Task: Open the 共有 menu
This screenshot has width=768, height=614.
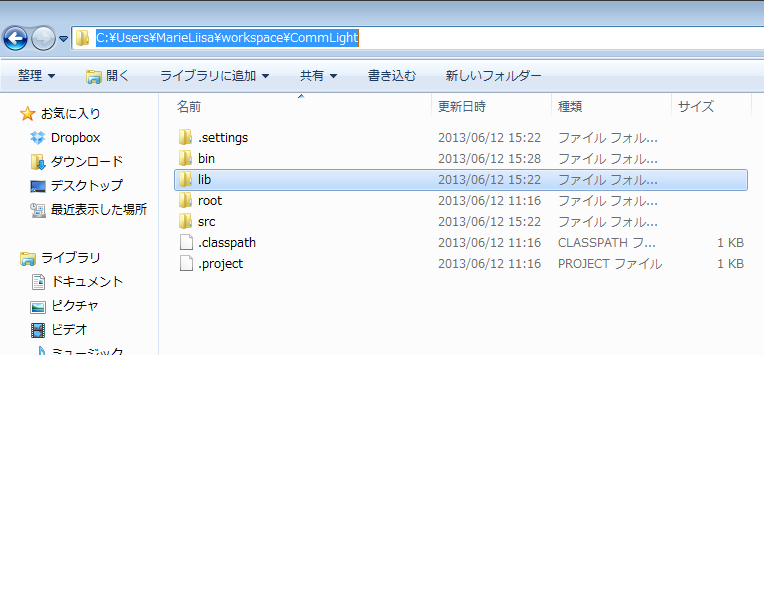Action: point(318,76)
